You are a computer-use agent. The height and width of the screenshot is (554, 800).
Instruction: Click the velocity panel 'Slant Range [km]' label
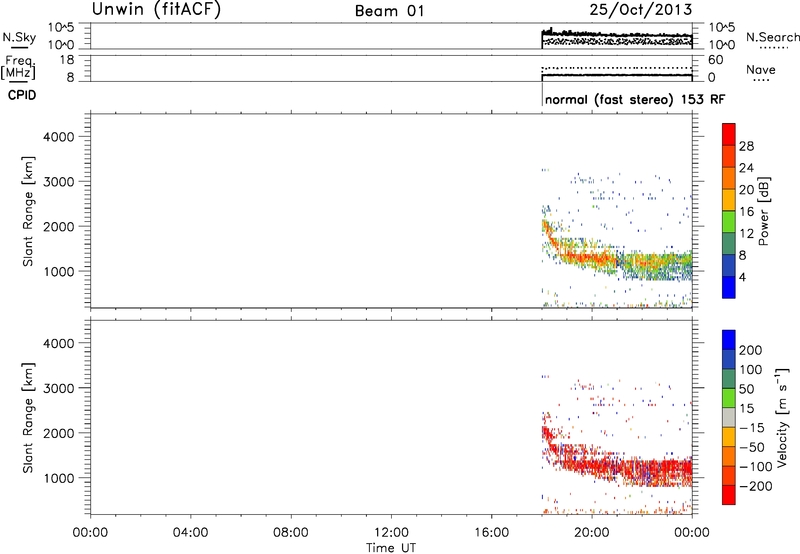tap(28, 418)
